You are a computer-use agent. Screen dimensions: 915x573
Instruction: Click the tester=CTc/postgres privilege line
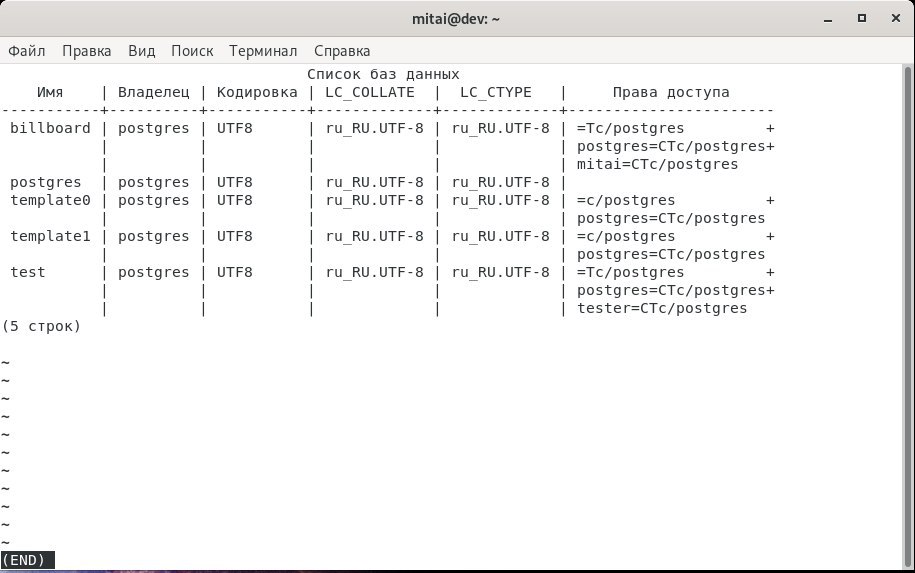pyautogui.click(x=662, y=308)
